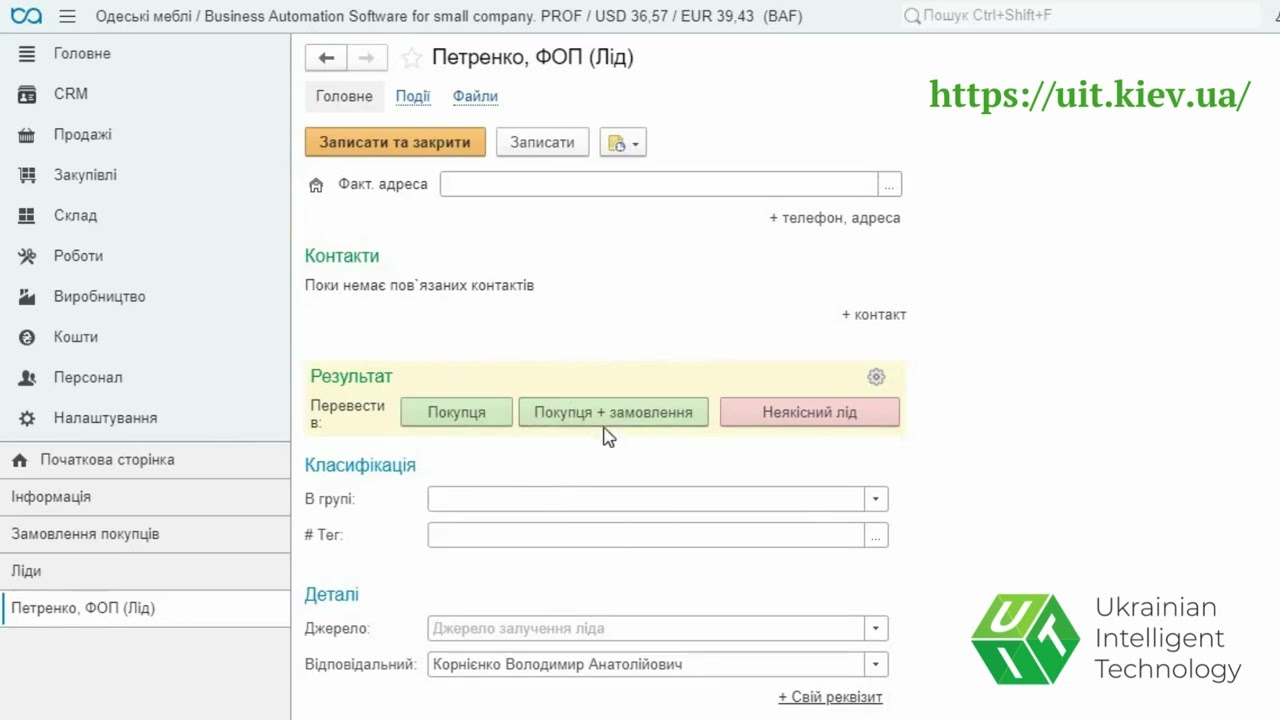
Task: Click the Закупівлі cart icon
Action: [27, 175]
